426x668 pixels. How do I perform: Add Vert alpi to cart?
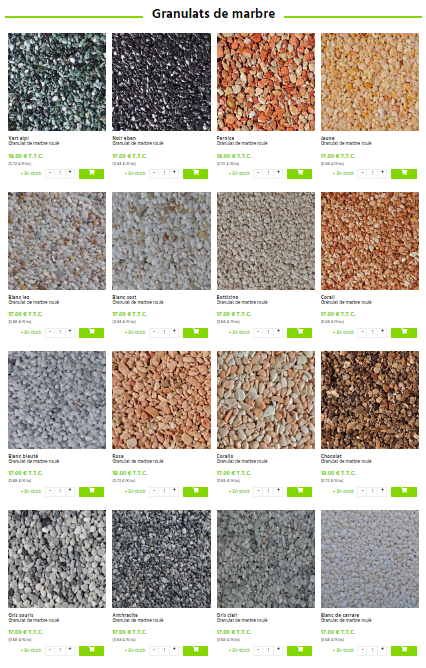(91, 173)
